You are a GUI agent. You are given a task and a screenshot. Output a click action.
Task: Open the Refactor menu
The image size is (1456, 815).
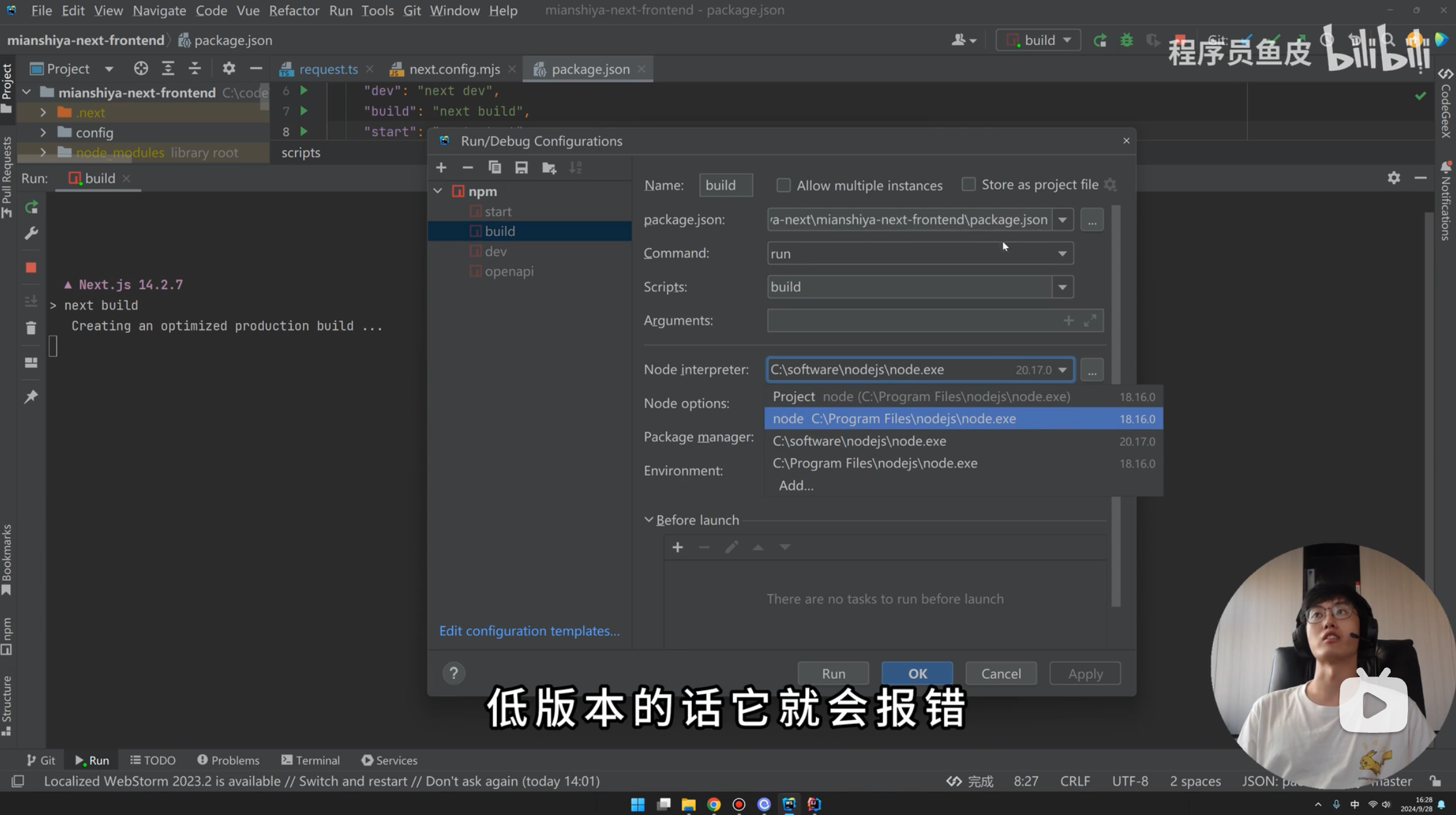pyautogui.click(x=294, y=11)
